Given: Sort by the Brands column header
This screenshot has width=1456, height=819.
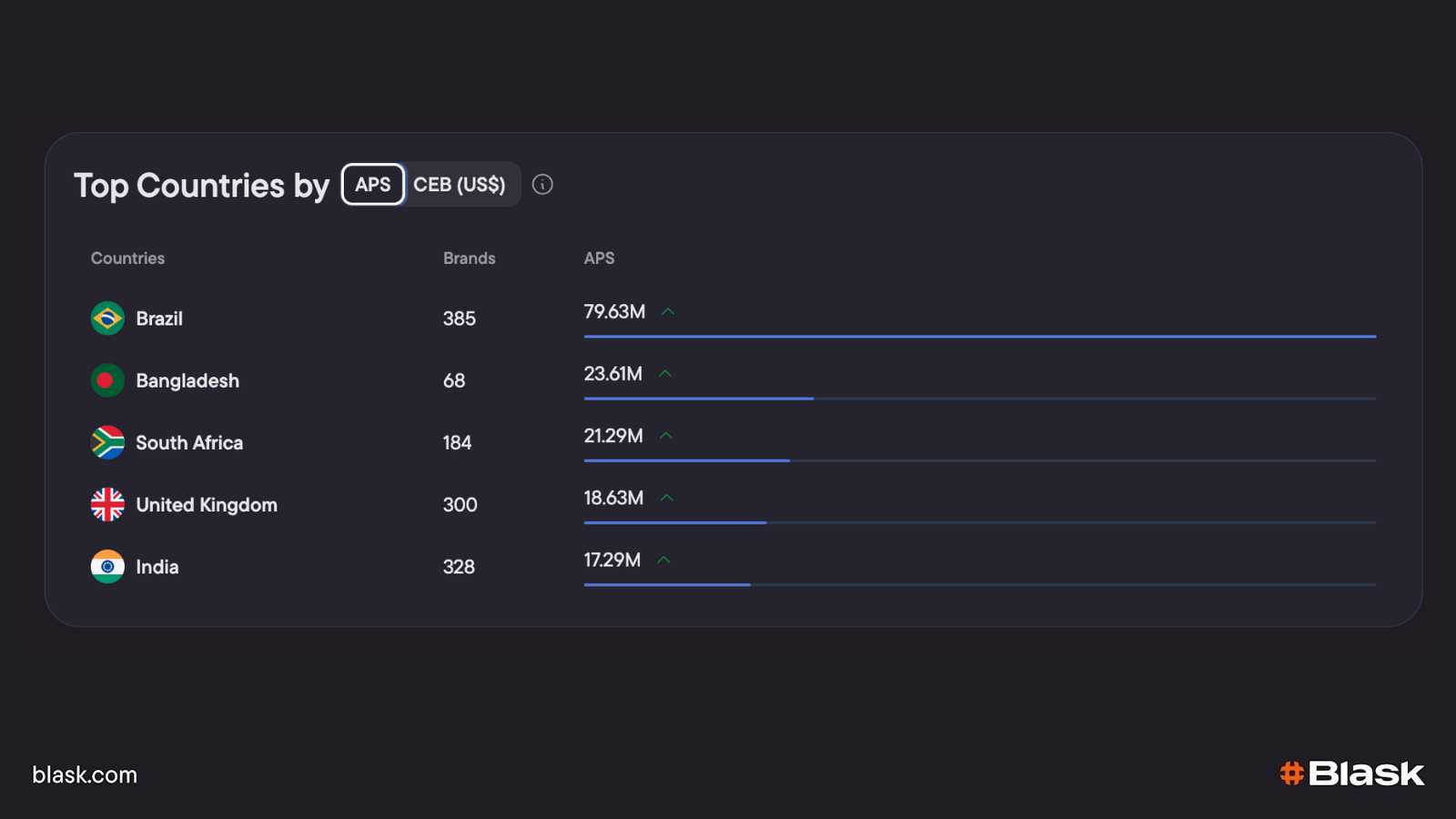Looking at the screenshot, I should pyautogui.click(x=469, y=258).
